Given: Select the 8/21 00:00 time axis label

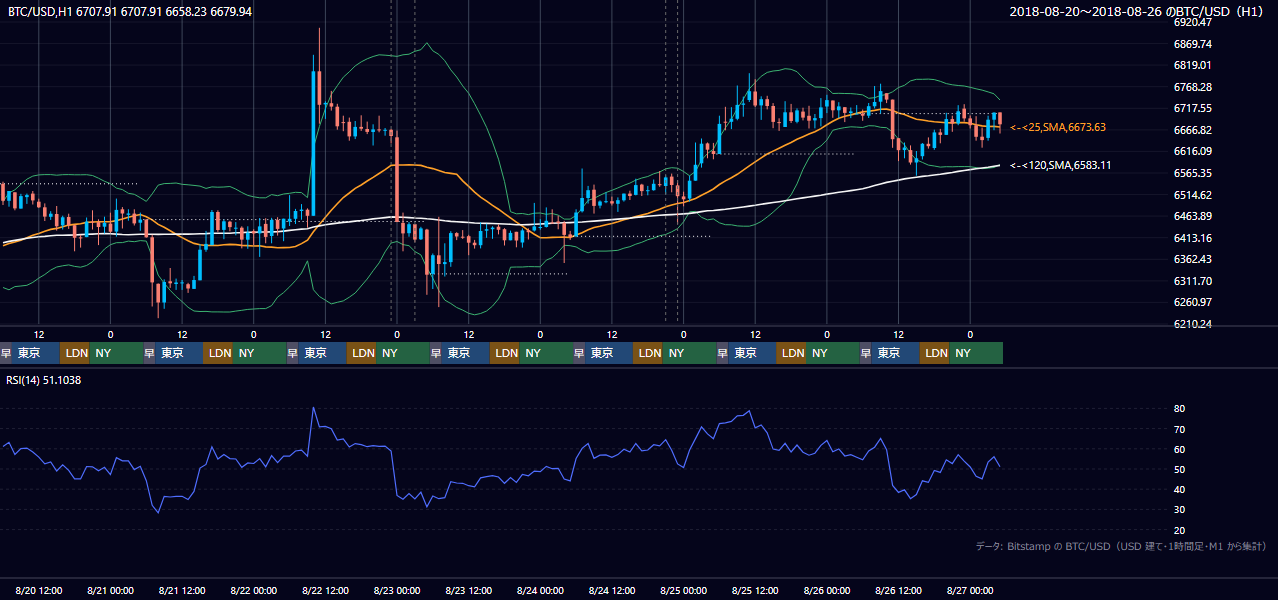Looking at the screenshot, I should (x=111, y=591).
